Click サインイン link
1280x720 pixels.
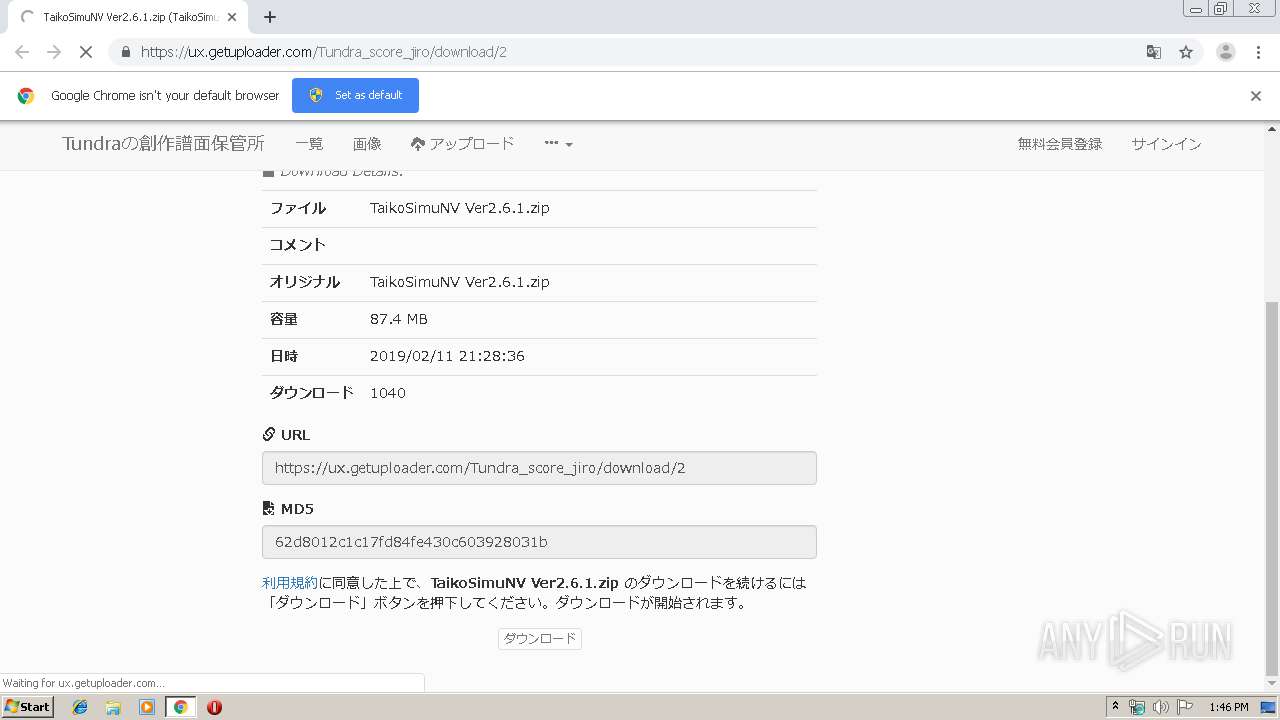click(x=1166, y=144)
